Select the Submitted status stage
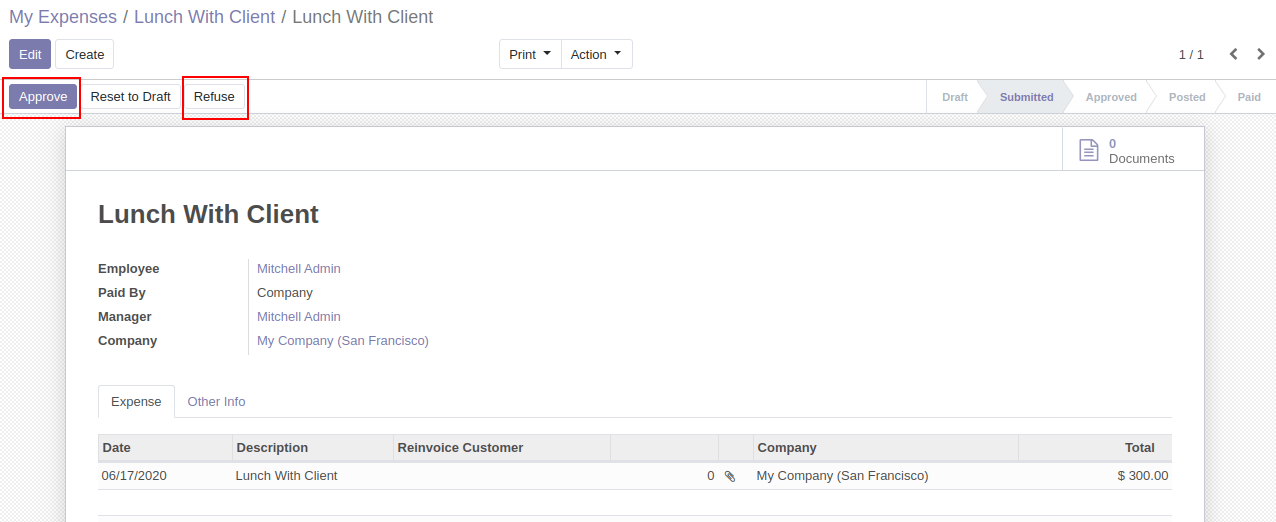 tap(1026, 97)
